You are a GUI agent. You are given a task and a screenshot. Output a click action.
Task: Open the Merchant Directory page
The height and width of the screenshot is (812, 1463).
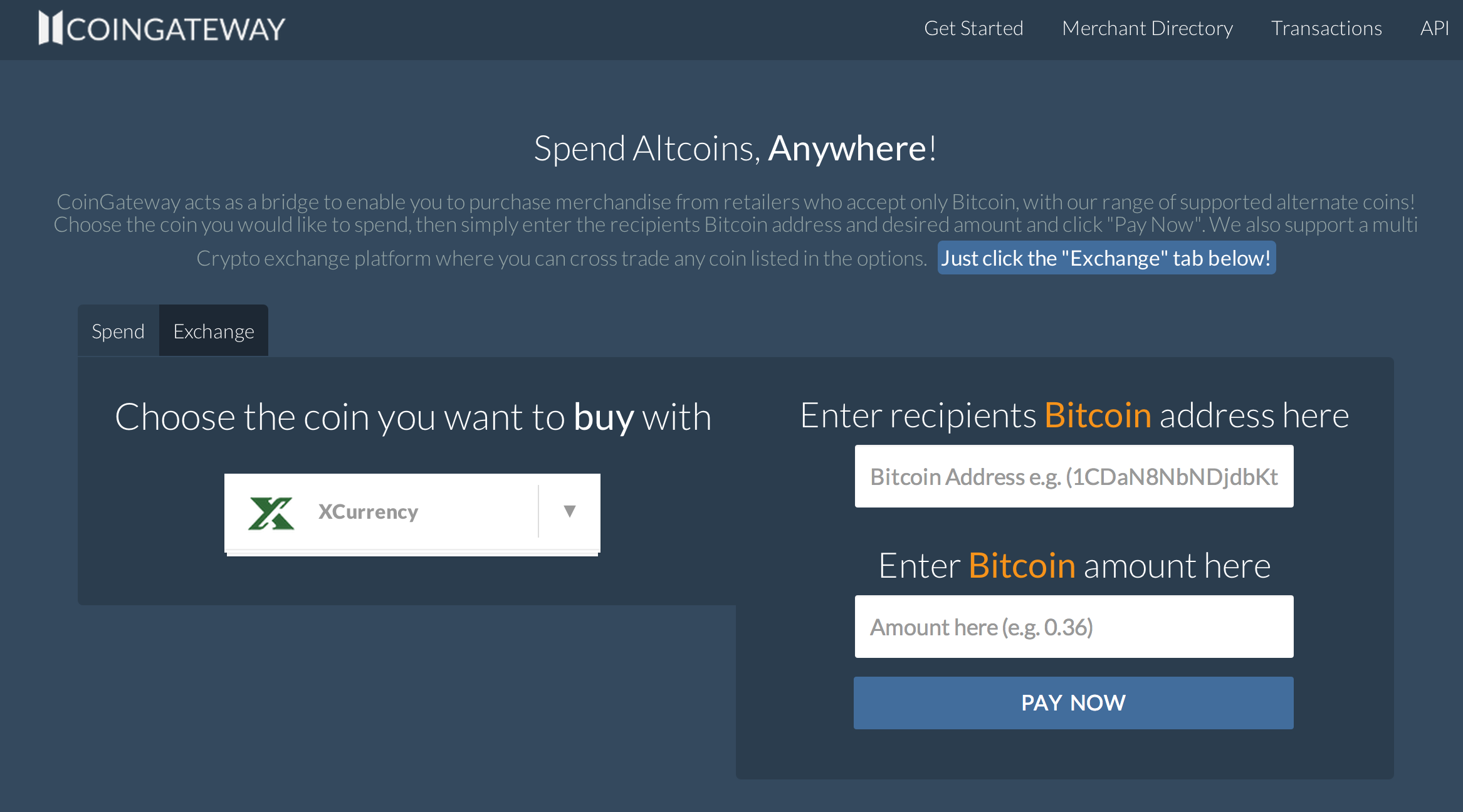pos(1147,28)
